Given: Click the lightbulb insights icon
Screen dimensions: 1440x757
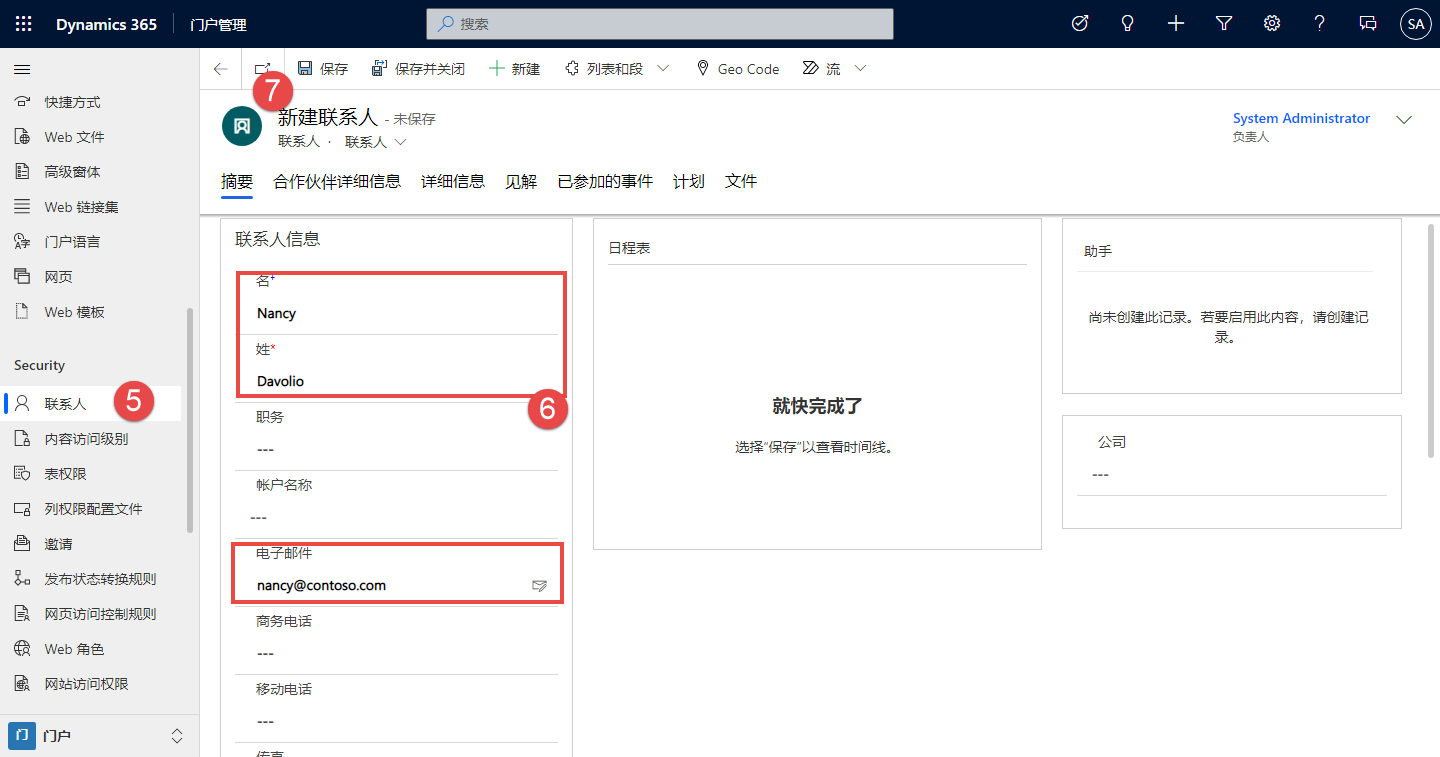Looking at the screenshot, I should pyautogui.click(x=1127, y=22).
